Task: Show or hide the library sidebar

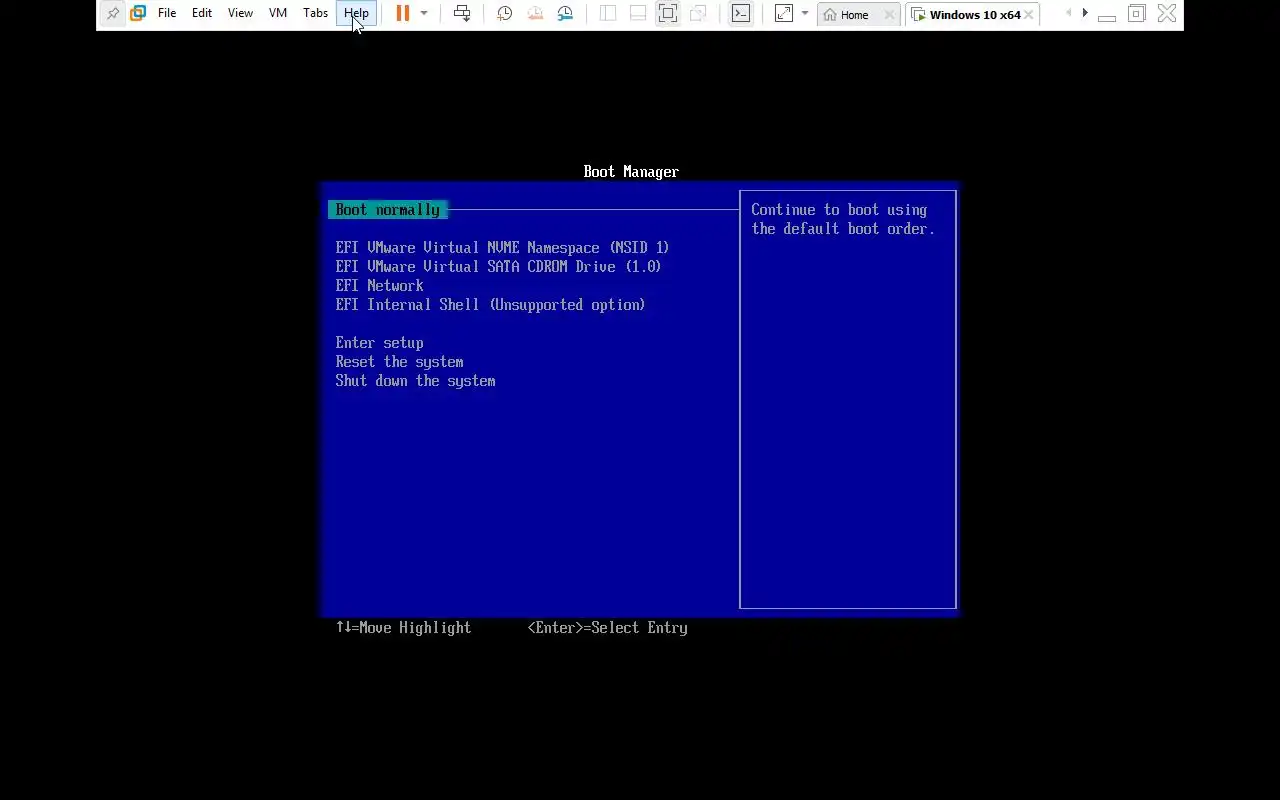Action: coord(608,14)
